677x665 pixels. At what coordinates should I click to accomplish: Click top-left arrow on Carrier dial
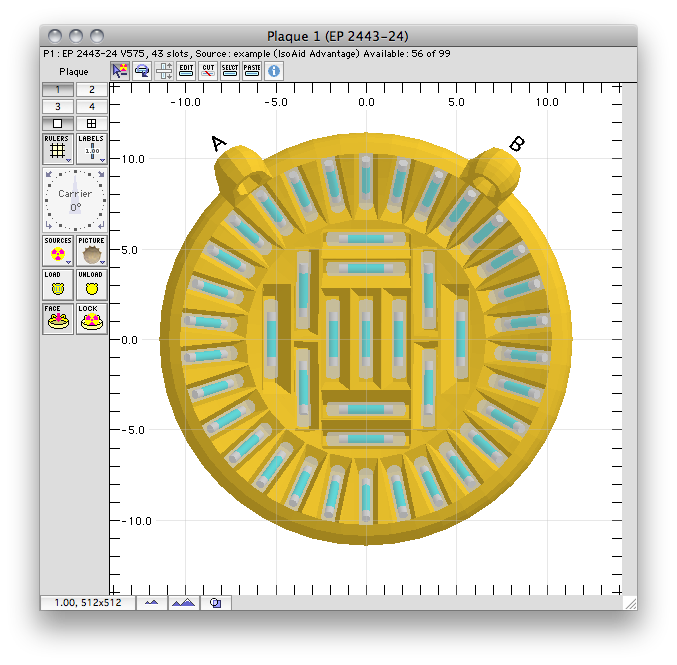point(49,174)
